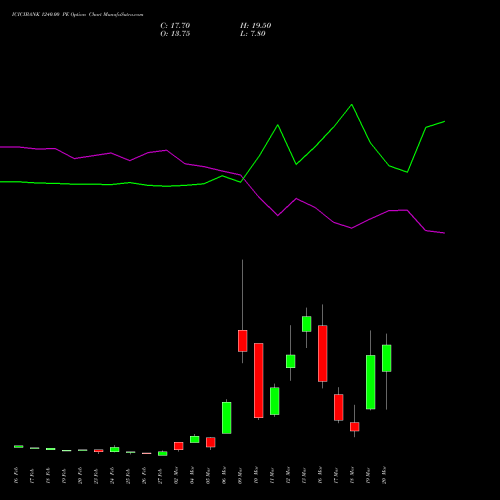Viewport: 500px width, 500px height.
Task: Click the red candlestick for 02 Mar
Action: (x=179, y=446)
